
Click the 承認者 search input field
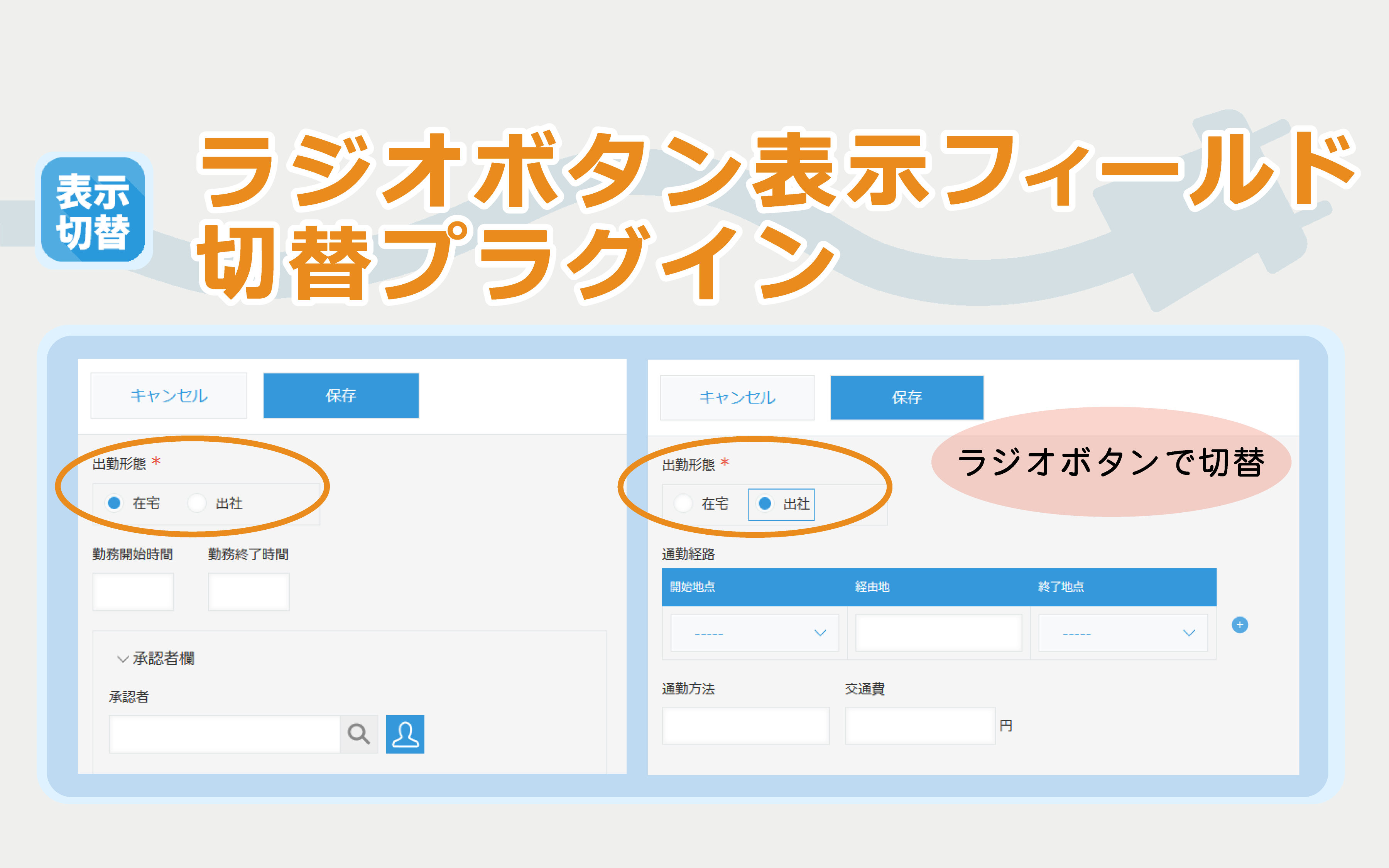[225, 734]
